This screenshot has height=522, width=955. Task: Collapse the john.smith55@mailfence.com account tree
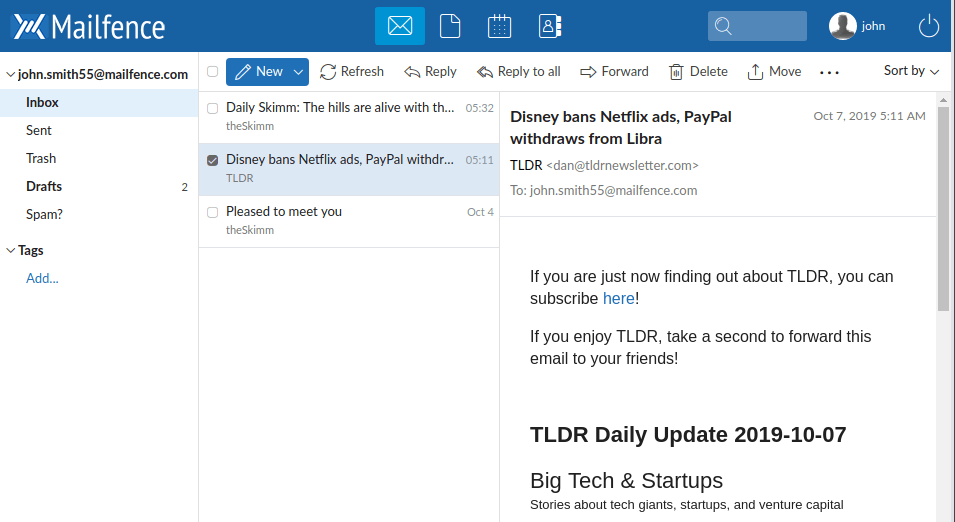click(10, 75)
